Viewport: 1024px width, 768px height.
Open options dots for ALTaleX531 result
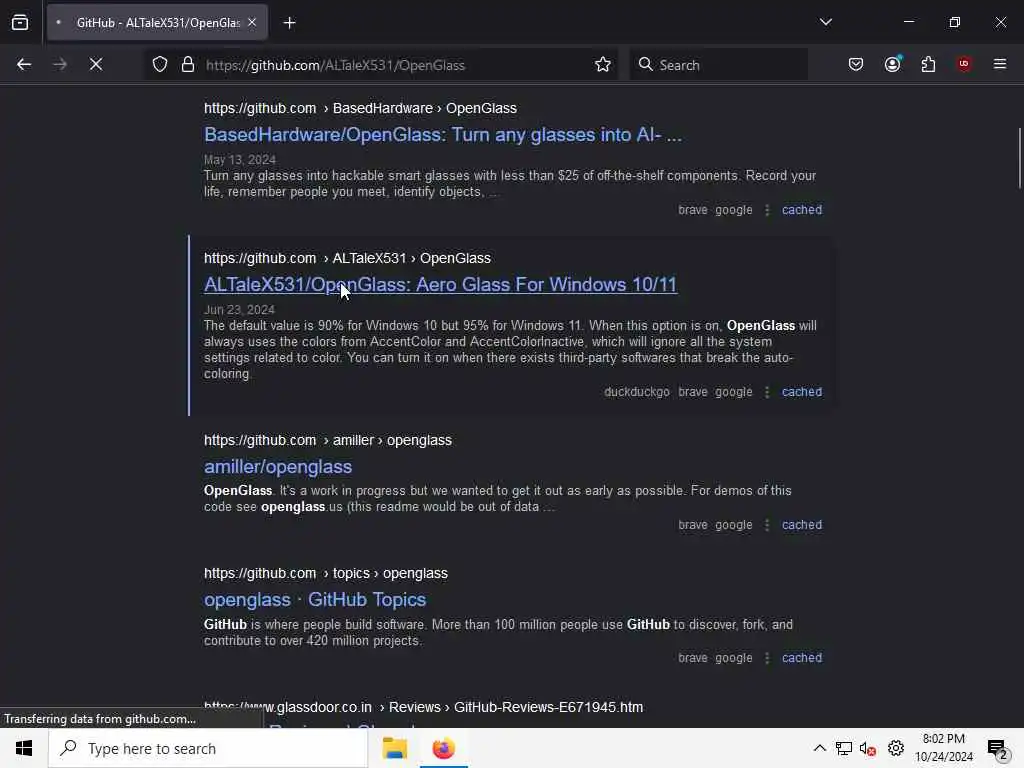click(767, 392)
